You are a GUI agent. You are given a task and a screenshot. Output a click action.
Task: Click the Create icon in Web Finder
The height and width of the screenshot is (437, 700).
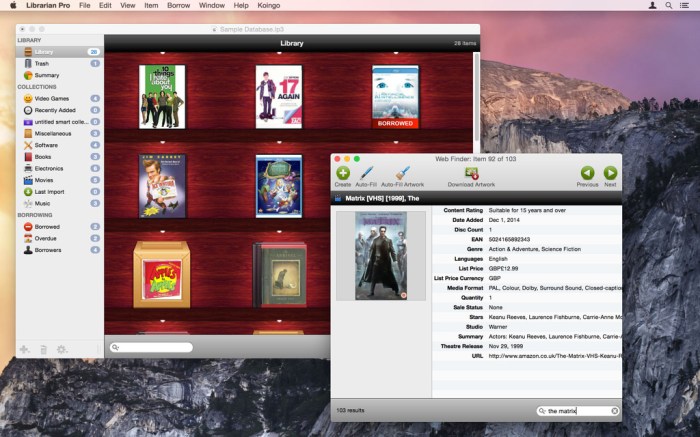click(x=343, y=173)
